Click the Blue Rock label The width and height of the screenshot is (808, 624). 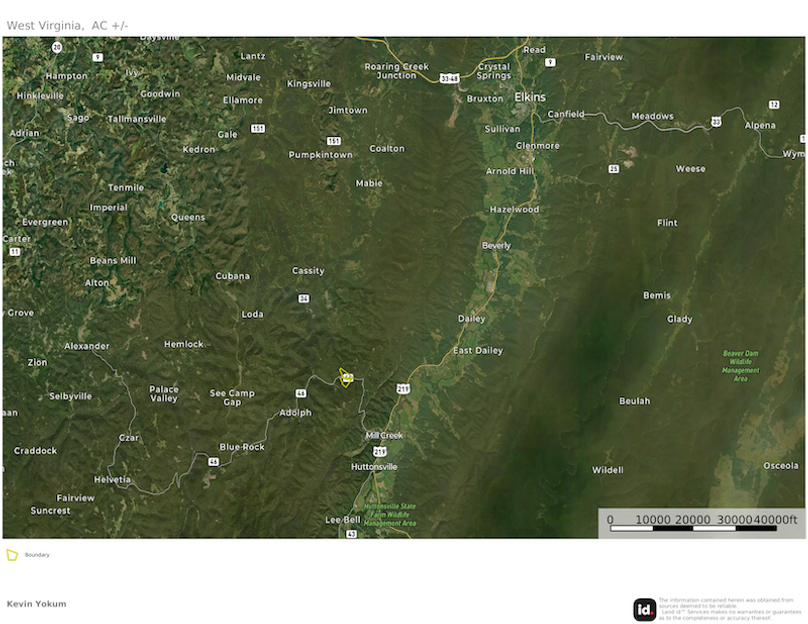242,447
